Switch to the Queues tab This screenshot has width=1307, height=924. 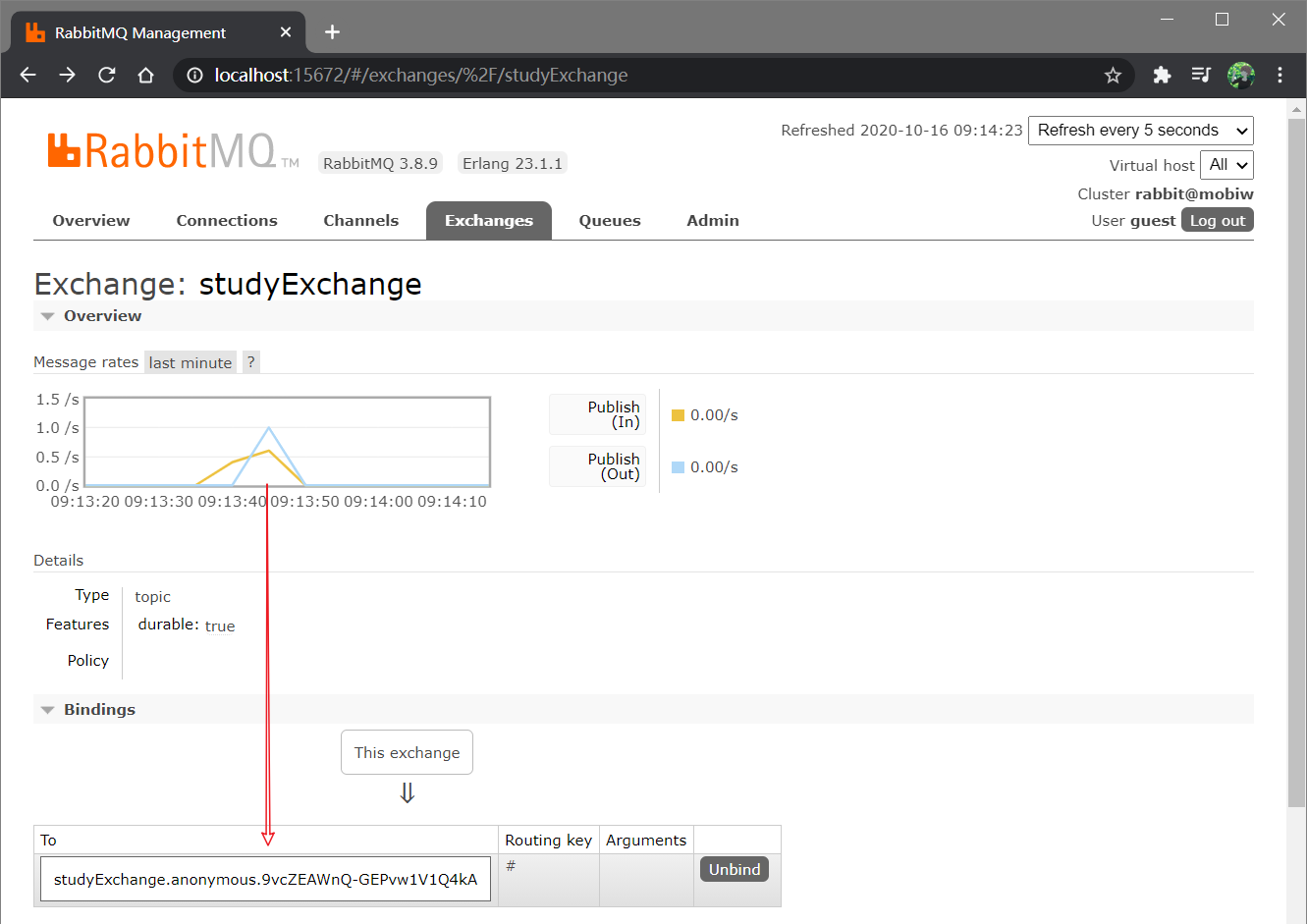pyautogui.click(x=610, y=221)
